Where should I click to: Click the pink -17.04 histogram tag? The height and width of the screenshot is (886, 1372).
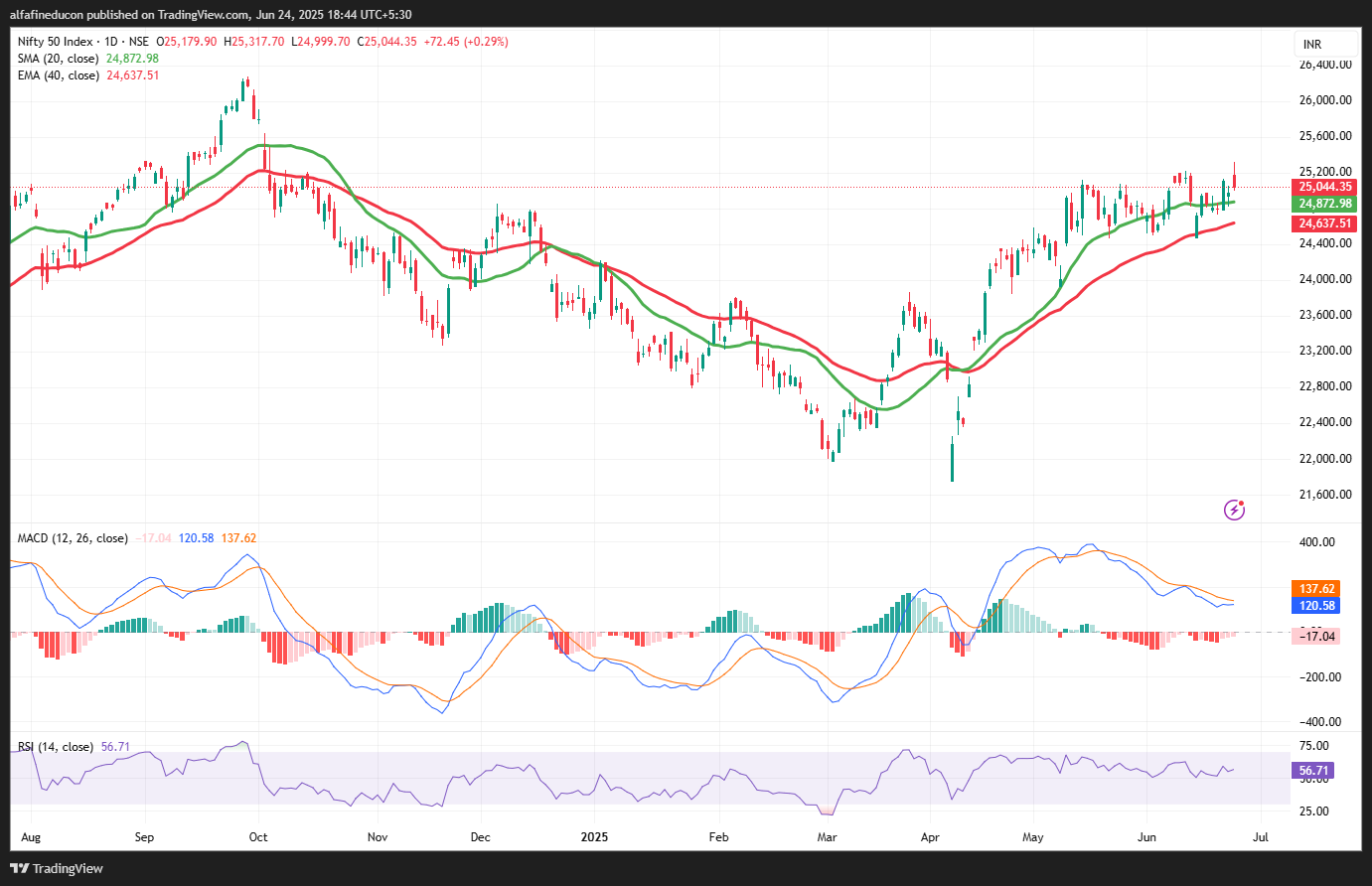point(1316,636)
